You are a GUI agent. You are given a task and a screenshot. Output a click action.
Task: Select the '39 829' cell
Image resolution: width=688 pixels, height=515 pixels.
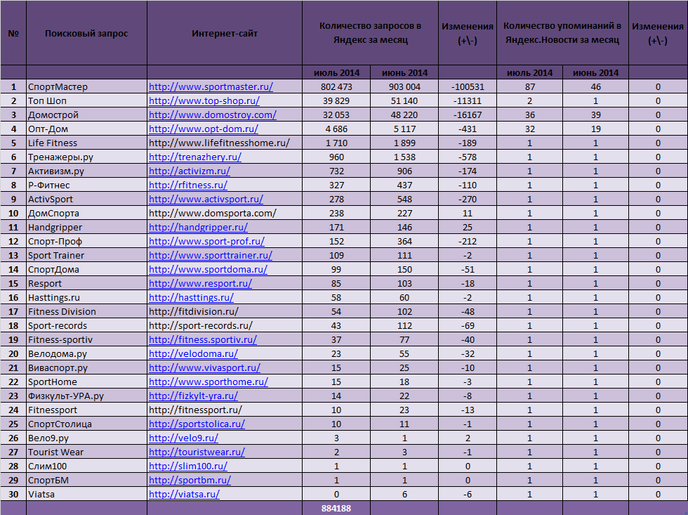tap(336, 101)
